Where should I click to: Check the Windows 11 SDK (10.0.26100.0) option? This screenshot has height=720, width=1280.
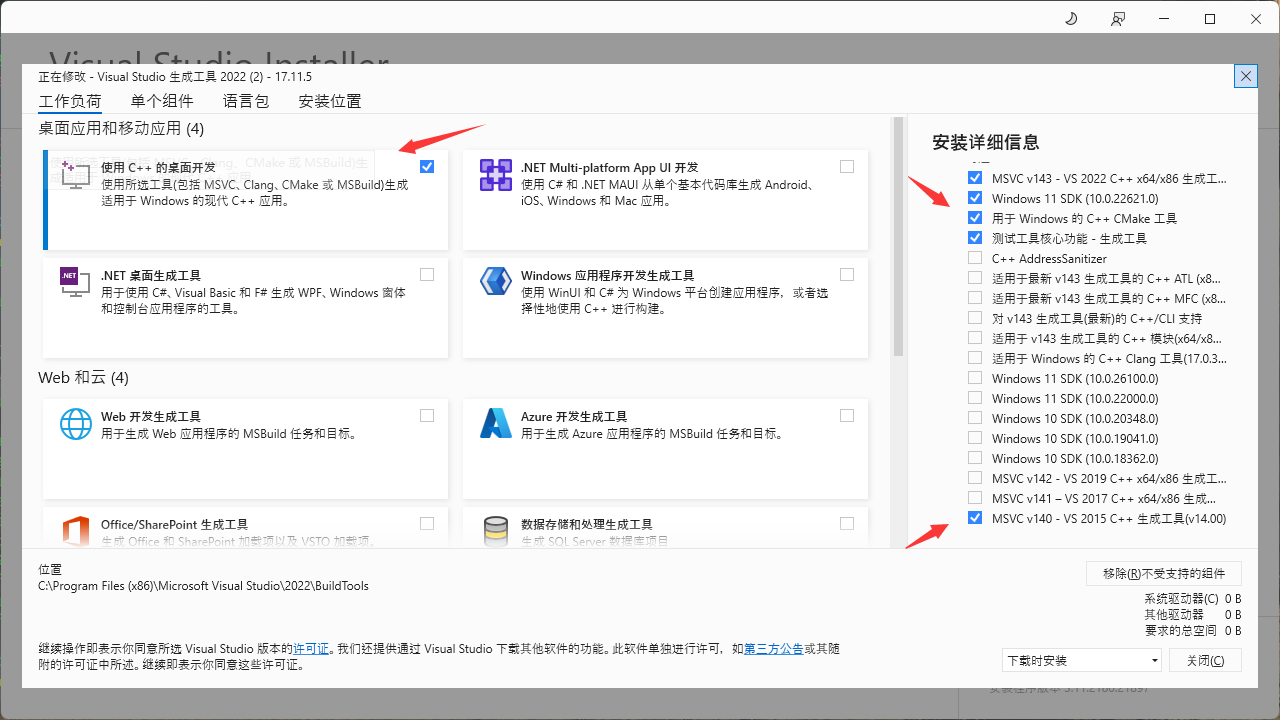tap(975, 378)
